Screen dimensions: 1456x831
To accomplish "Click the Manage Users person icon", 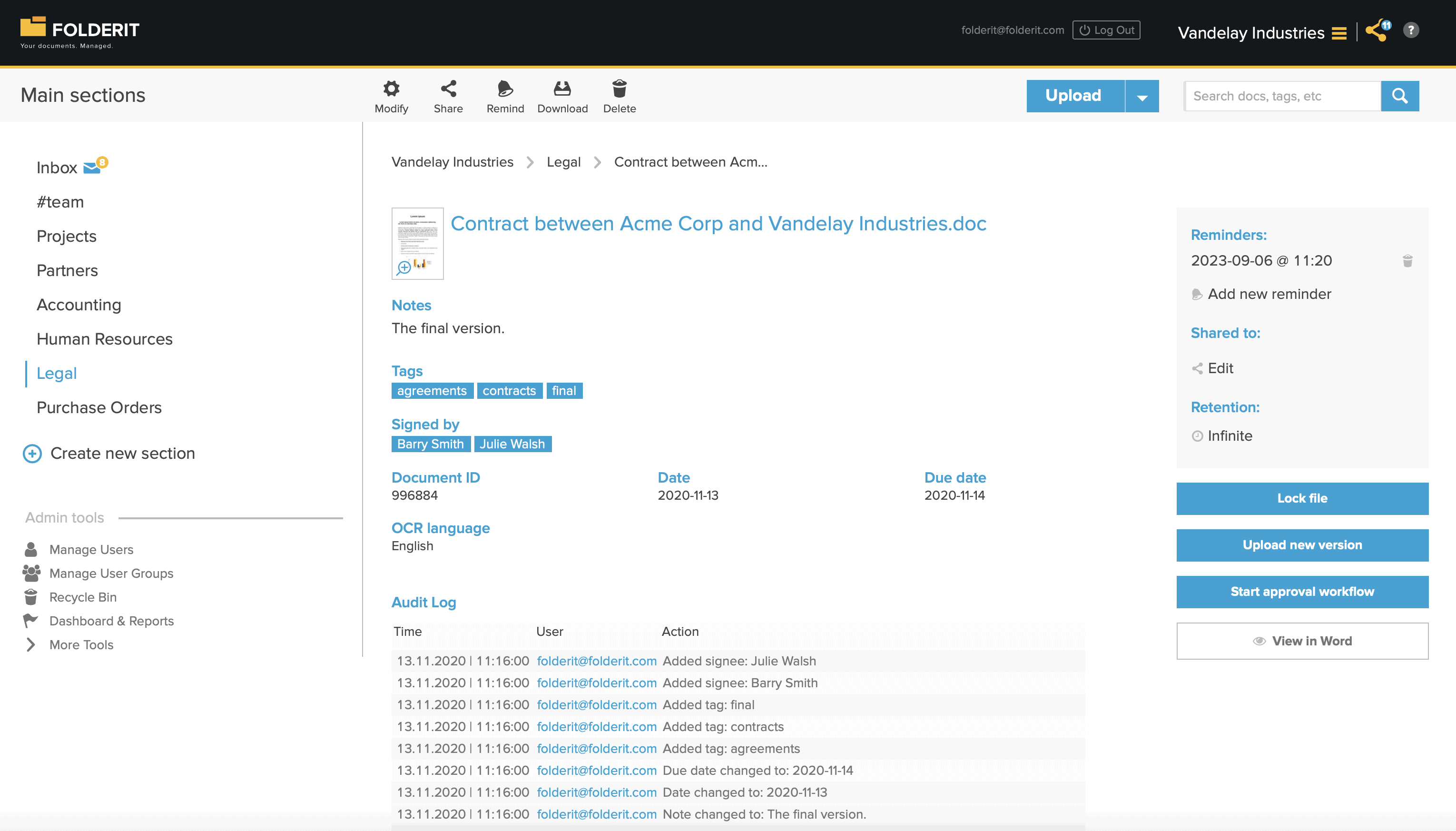I will click(31, 549).
